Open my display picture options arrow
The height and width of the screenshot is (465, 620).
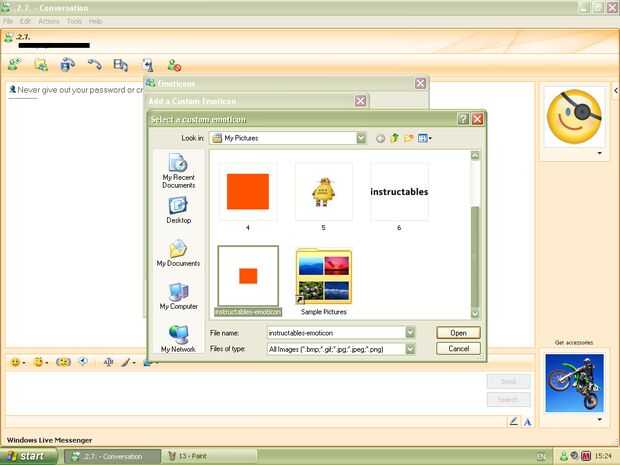click(x=600, y=419)
